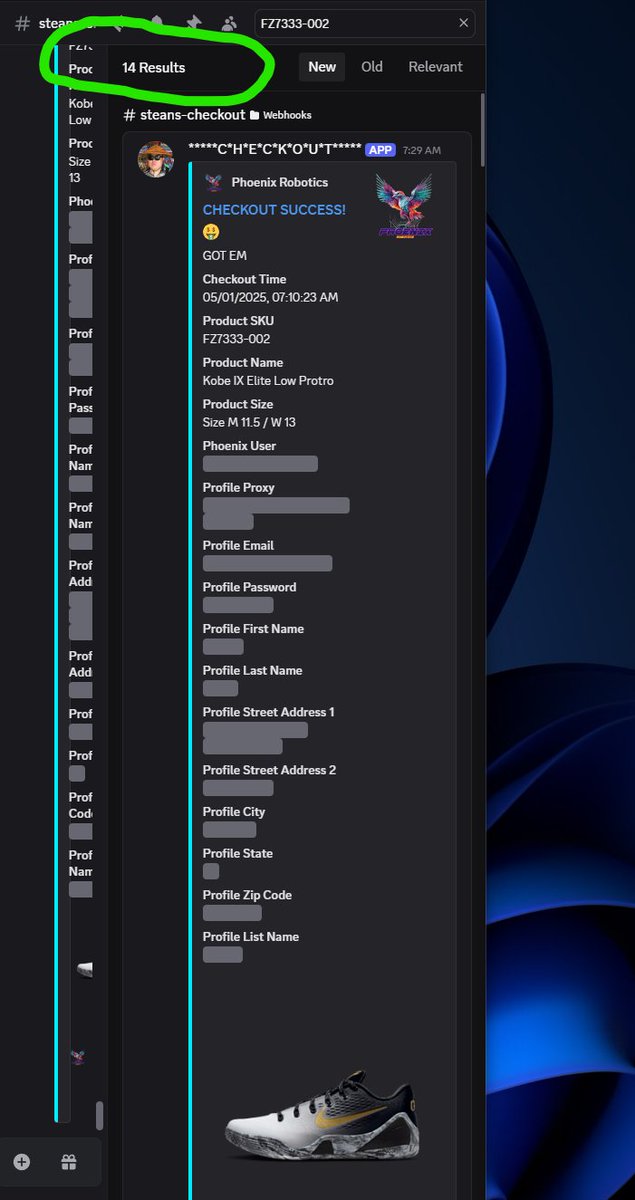Select FZ7333-002 under Product SKU
Image resolution: width=635 pixels, height=1200 pixels.
tap(236, 339)
